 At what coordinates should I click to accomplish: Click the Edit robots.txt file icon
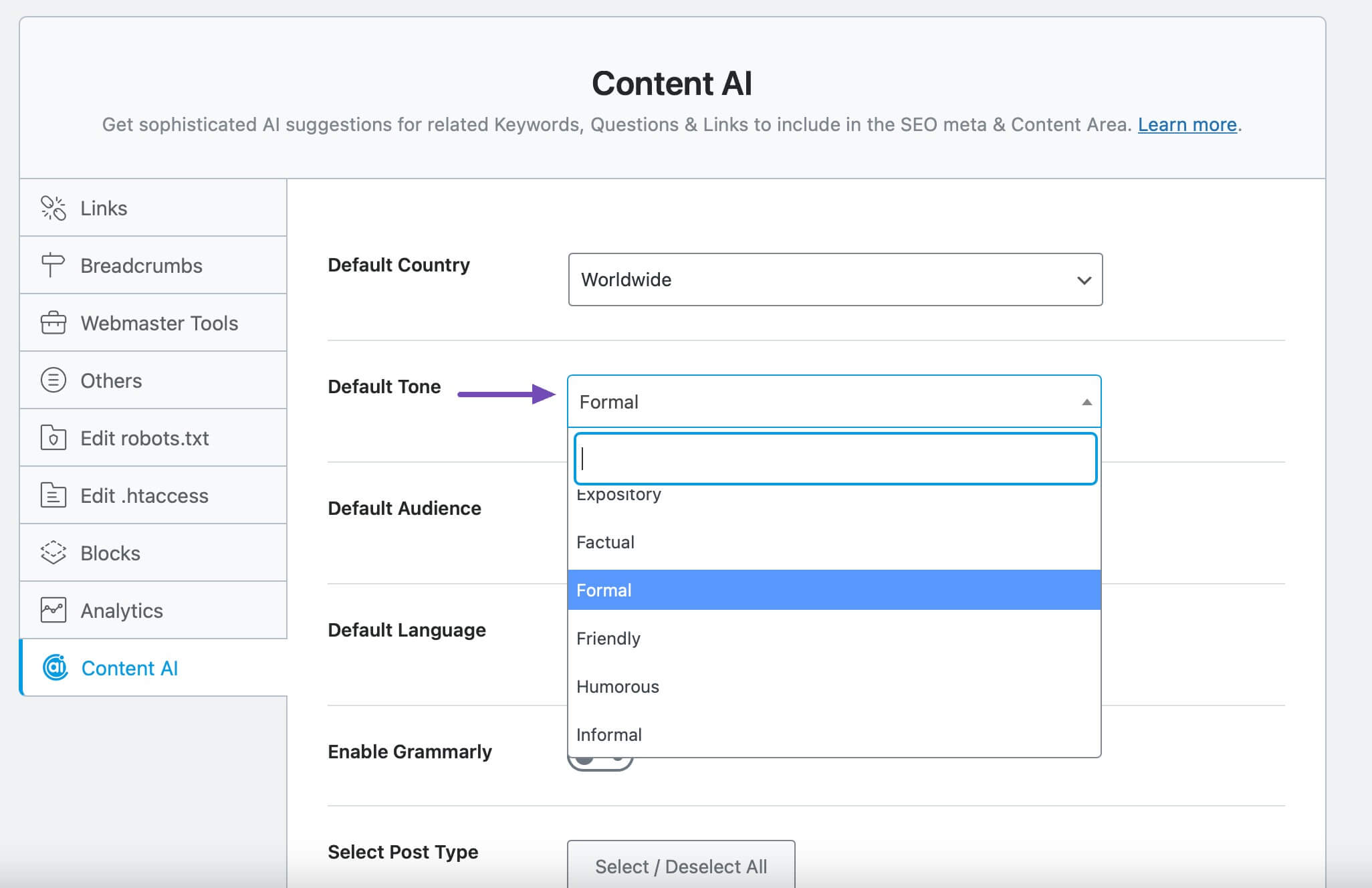pos(53,438)
